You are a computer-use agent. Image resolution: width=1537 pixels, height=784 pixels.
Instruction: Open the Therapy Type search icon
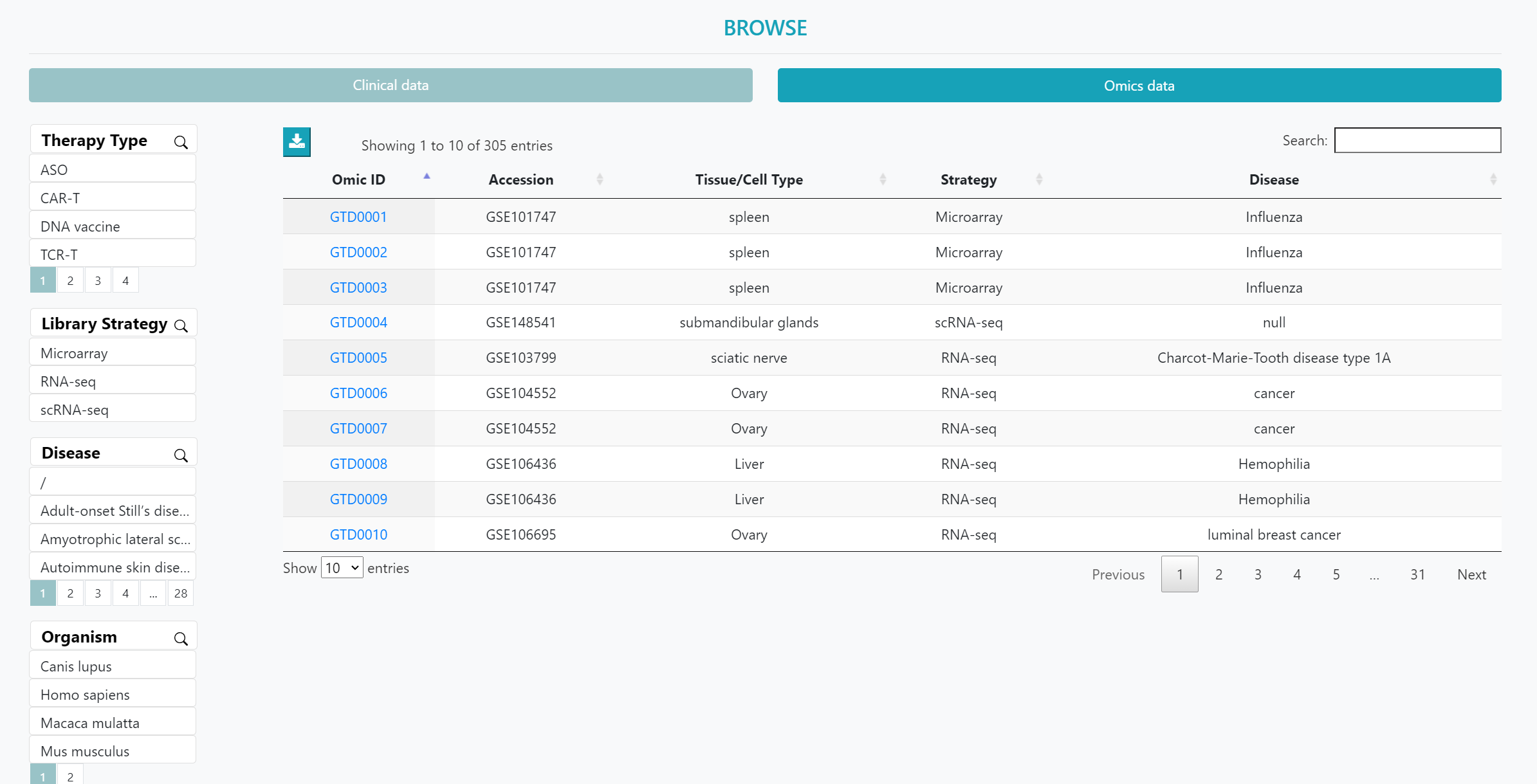[x=181, y=142]
